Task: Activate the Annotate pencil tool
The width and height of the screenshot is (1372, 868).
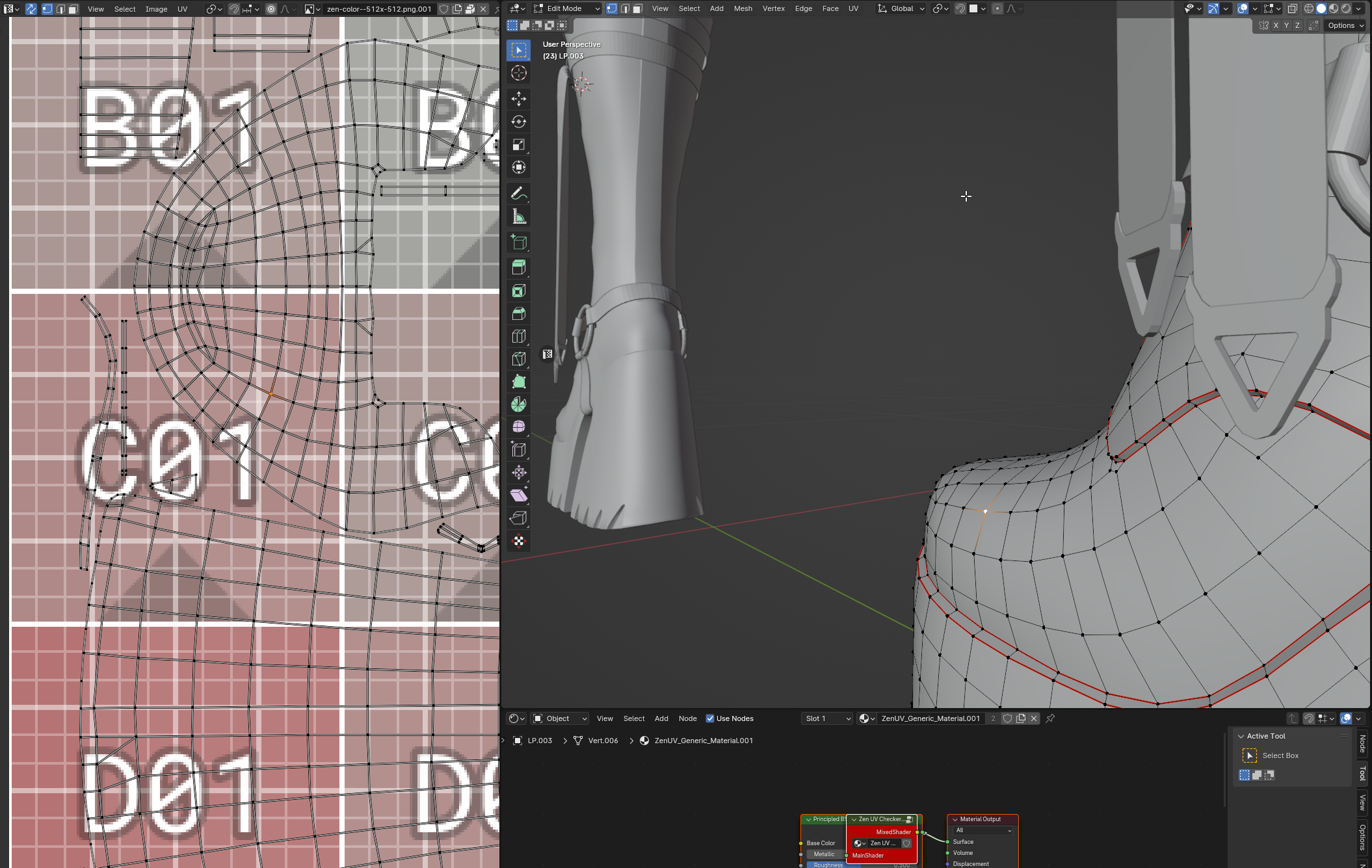Action: tap(518, 193)
